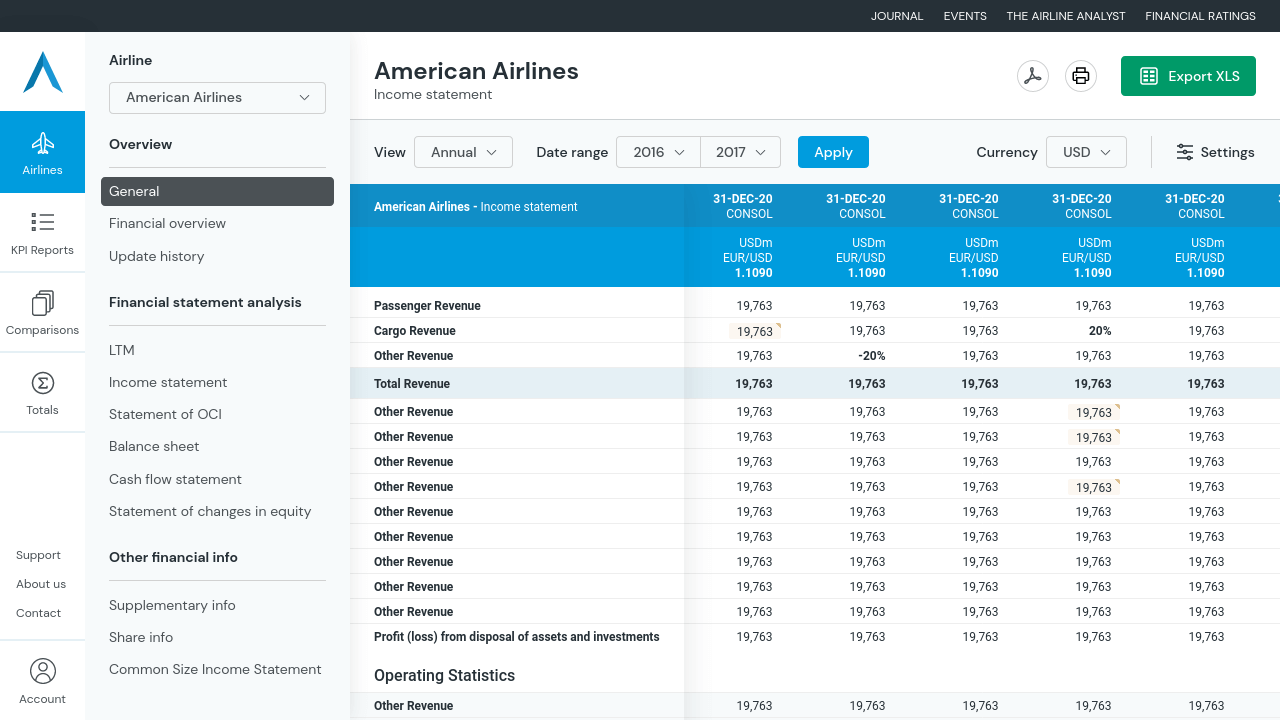
Task: Click the Apply button
Action: click(833, 152)
